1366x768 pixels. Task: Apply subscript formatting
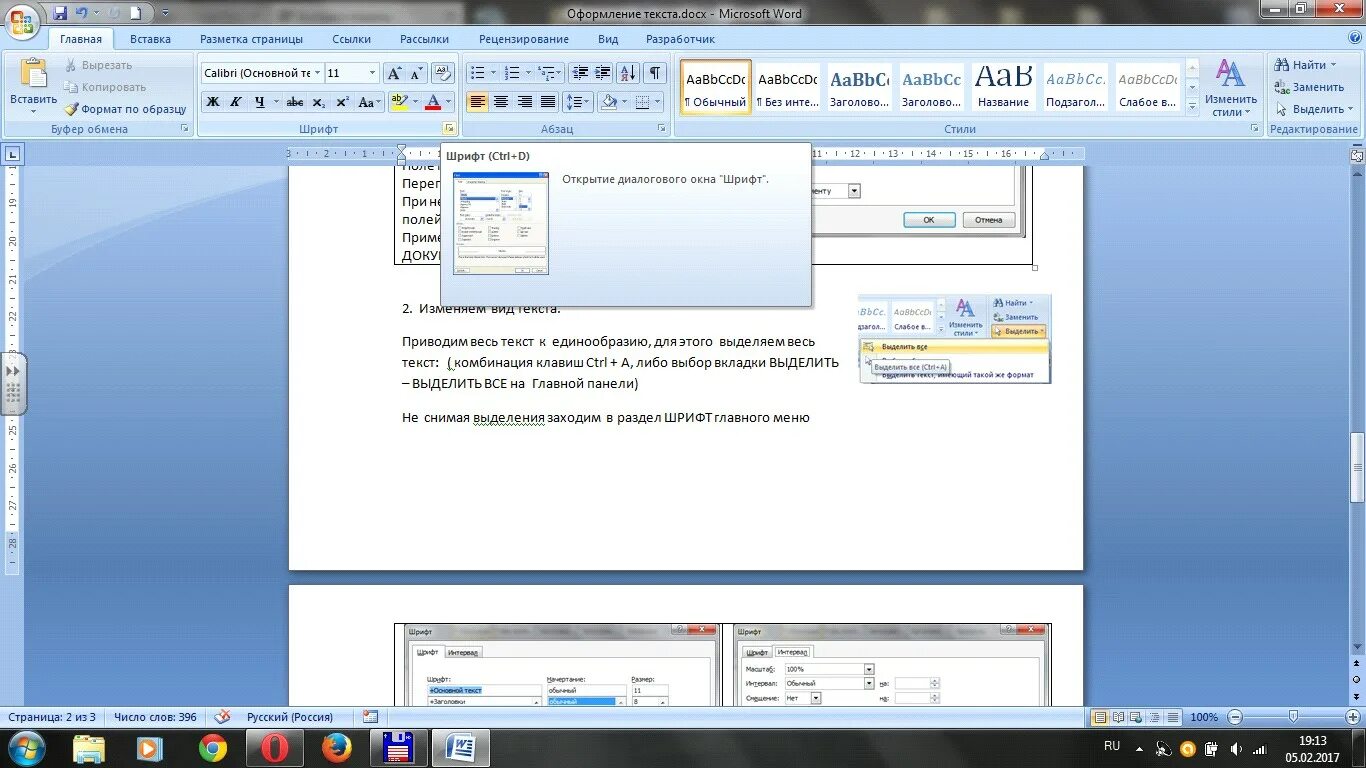pyautogui.click(x=318, y=102)
